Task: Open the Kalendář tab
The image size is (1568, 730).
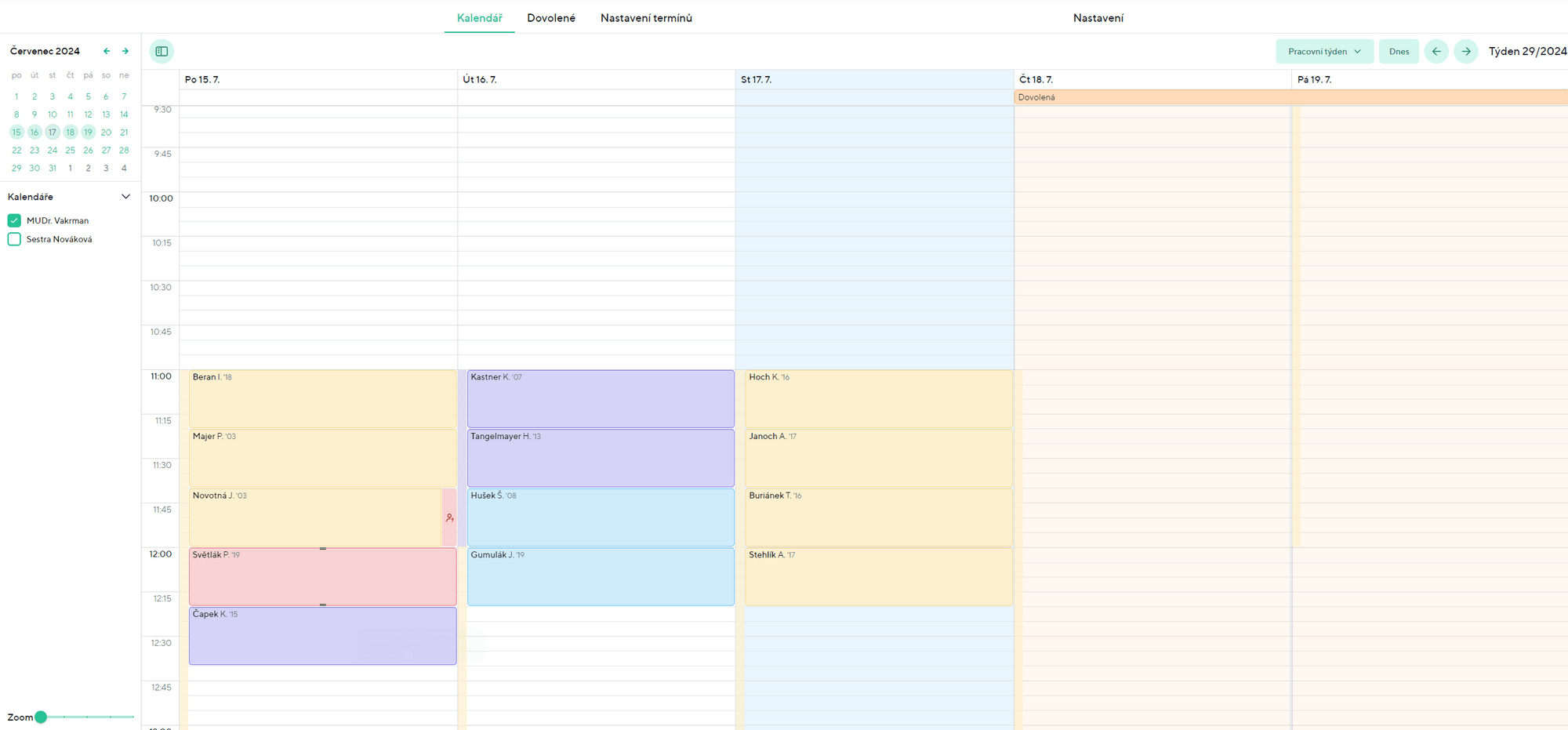Action: 479,18
